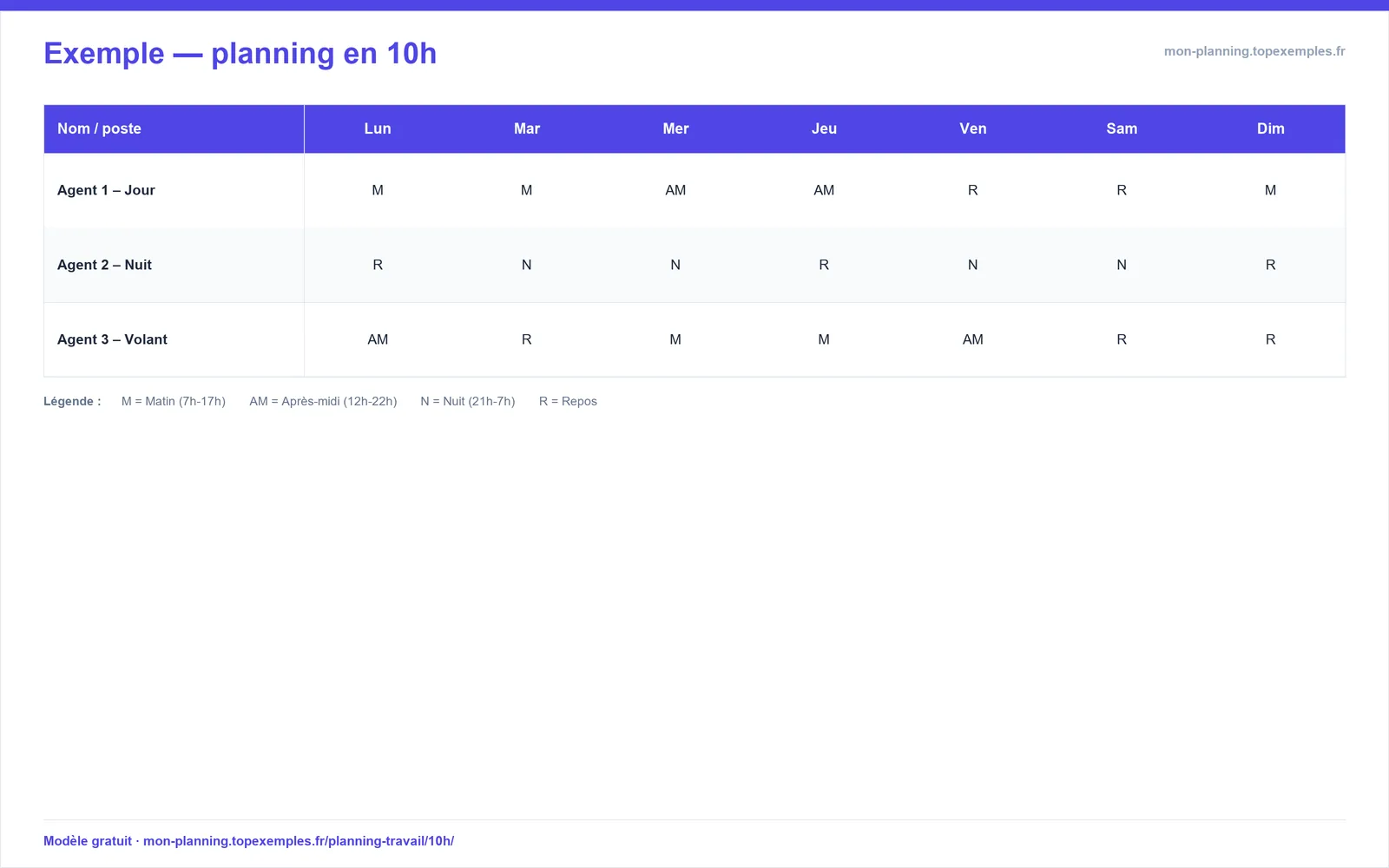Select Agent 3 Mer cell 'M'
The width and height of the screenshot is (1389, 868).
click(675, 339)
